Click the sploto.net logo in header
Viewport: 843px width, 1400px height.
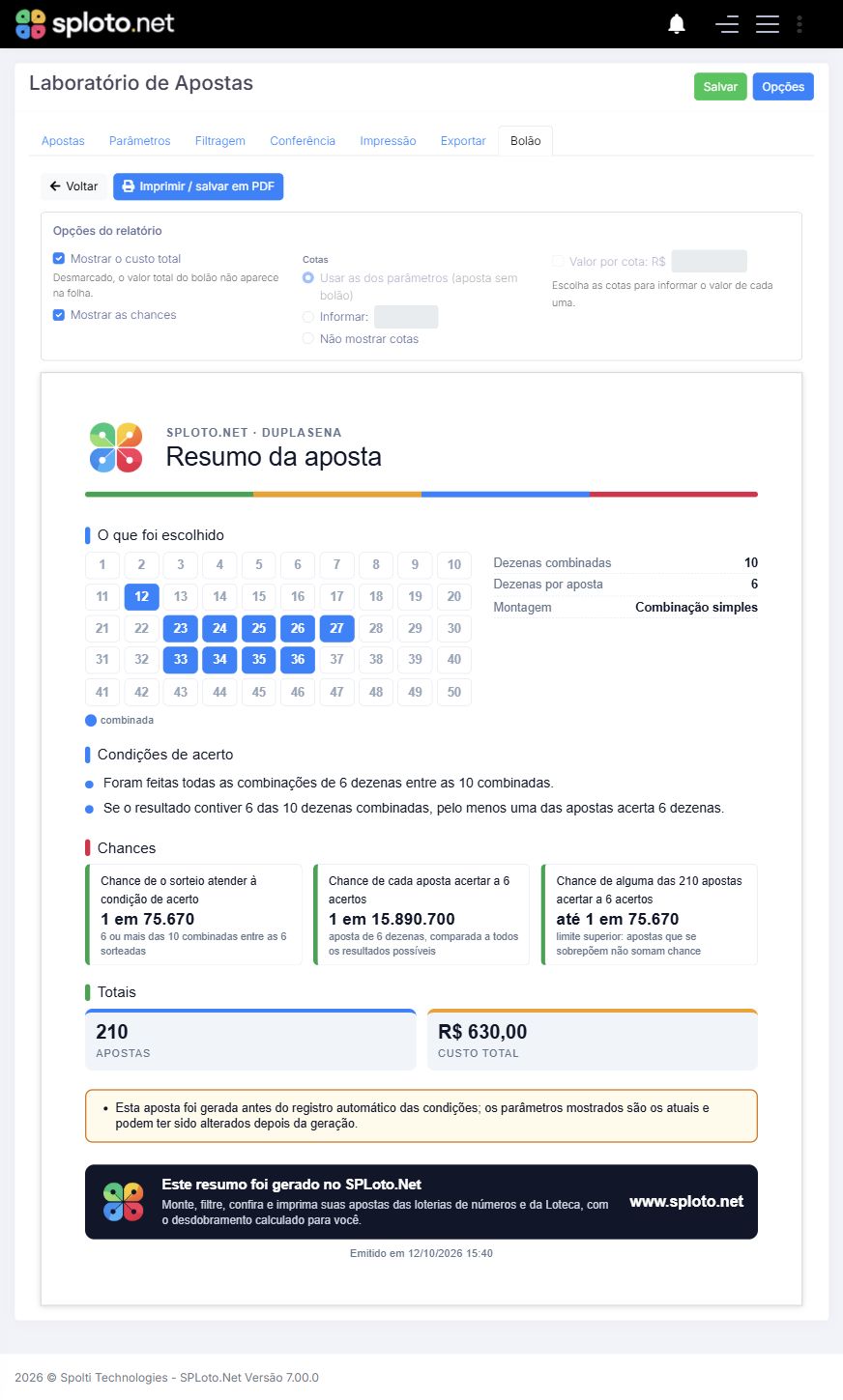point(95,23)
